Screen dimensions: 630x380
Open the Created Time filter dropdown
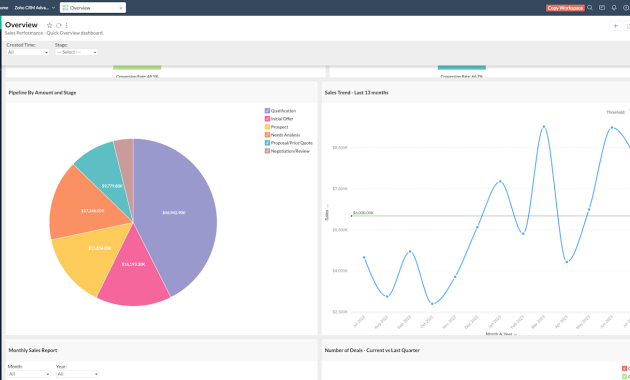[28, 52]
